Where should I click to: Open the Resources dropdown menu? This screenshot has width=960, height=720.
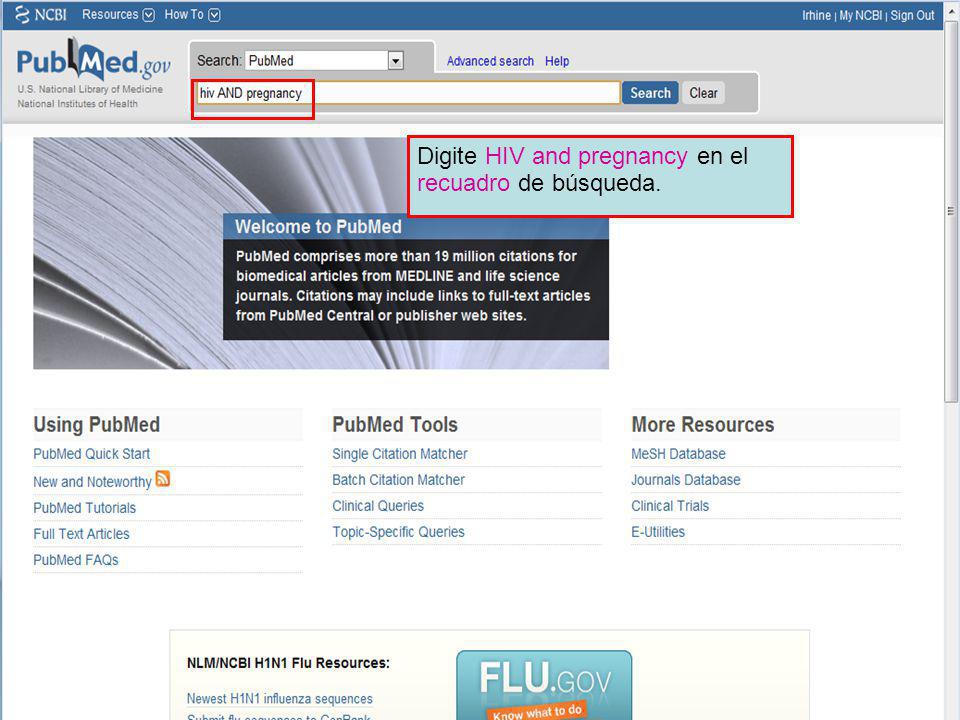(118, 15)
